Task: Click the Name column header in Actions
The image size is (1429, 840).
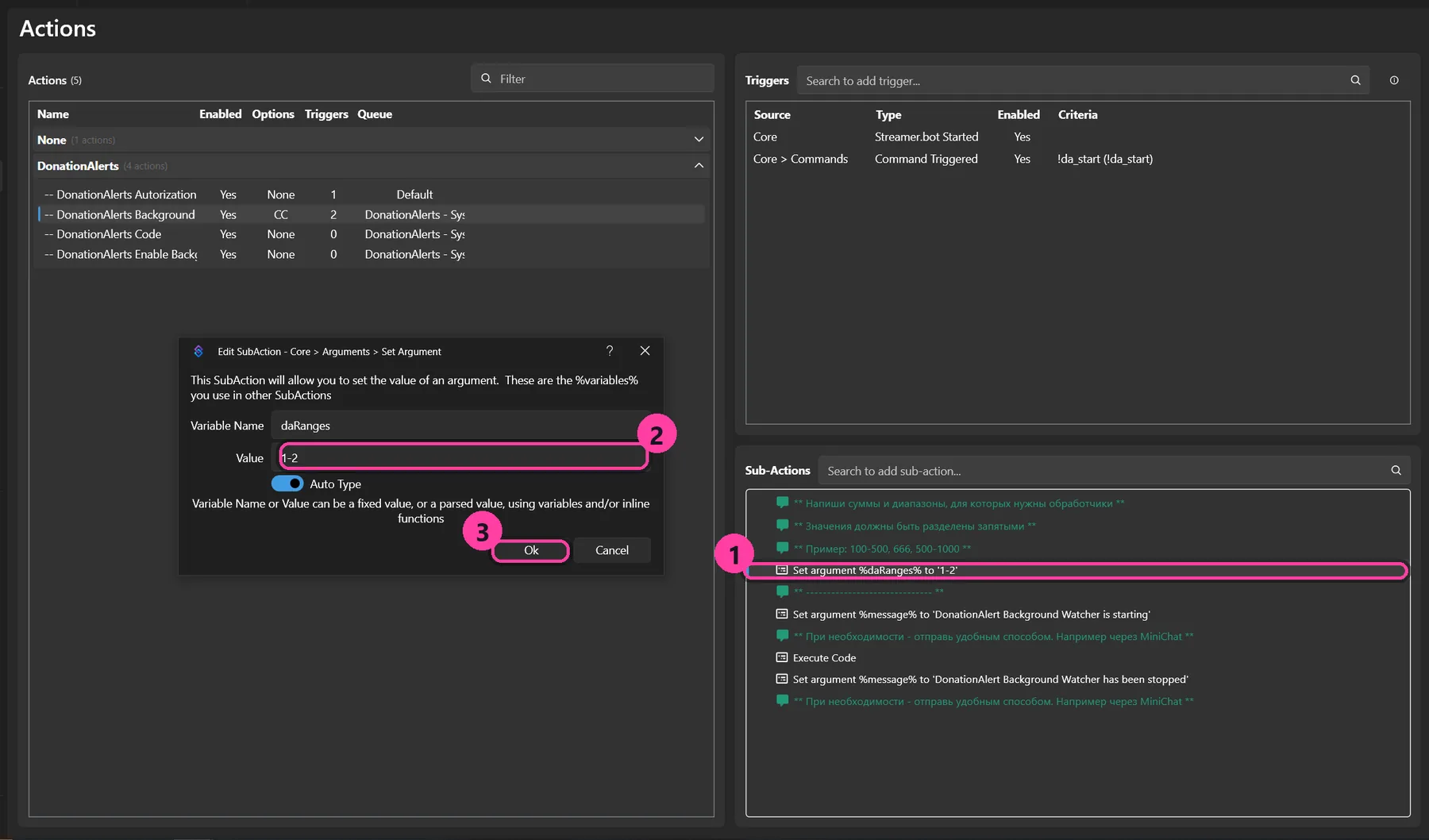Action: pyautogui.click(x=52, y=114)
